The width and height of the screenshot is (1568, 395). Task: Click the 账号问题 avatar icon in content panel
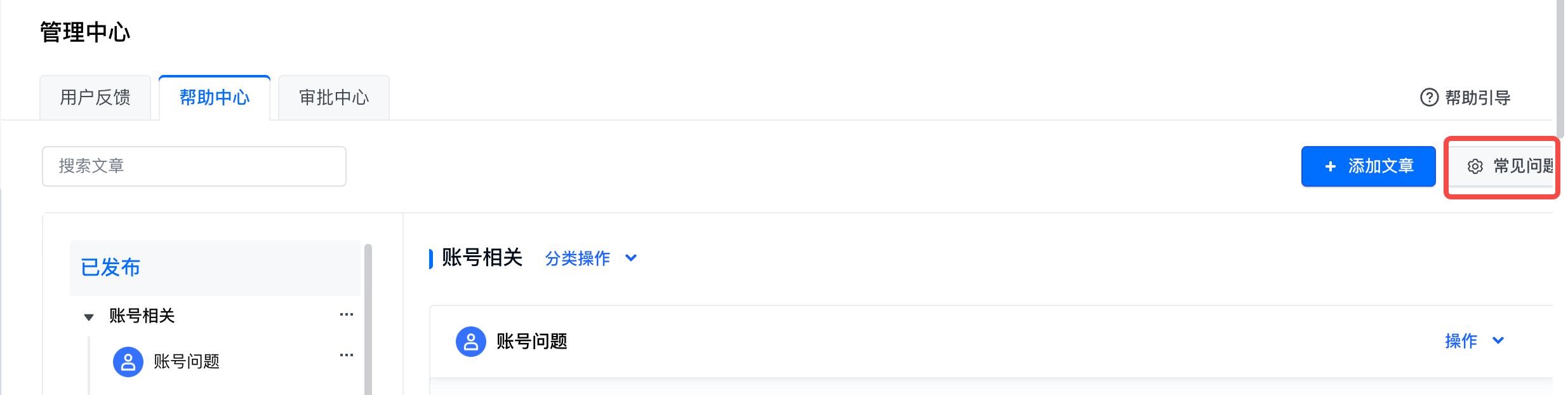(x=470, y=342)
